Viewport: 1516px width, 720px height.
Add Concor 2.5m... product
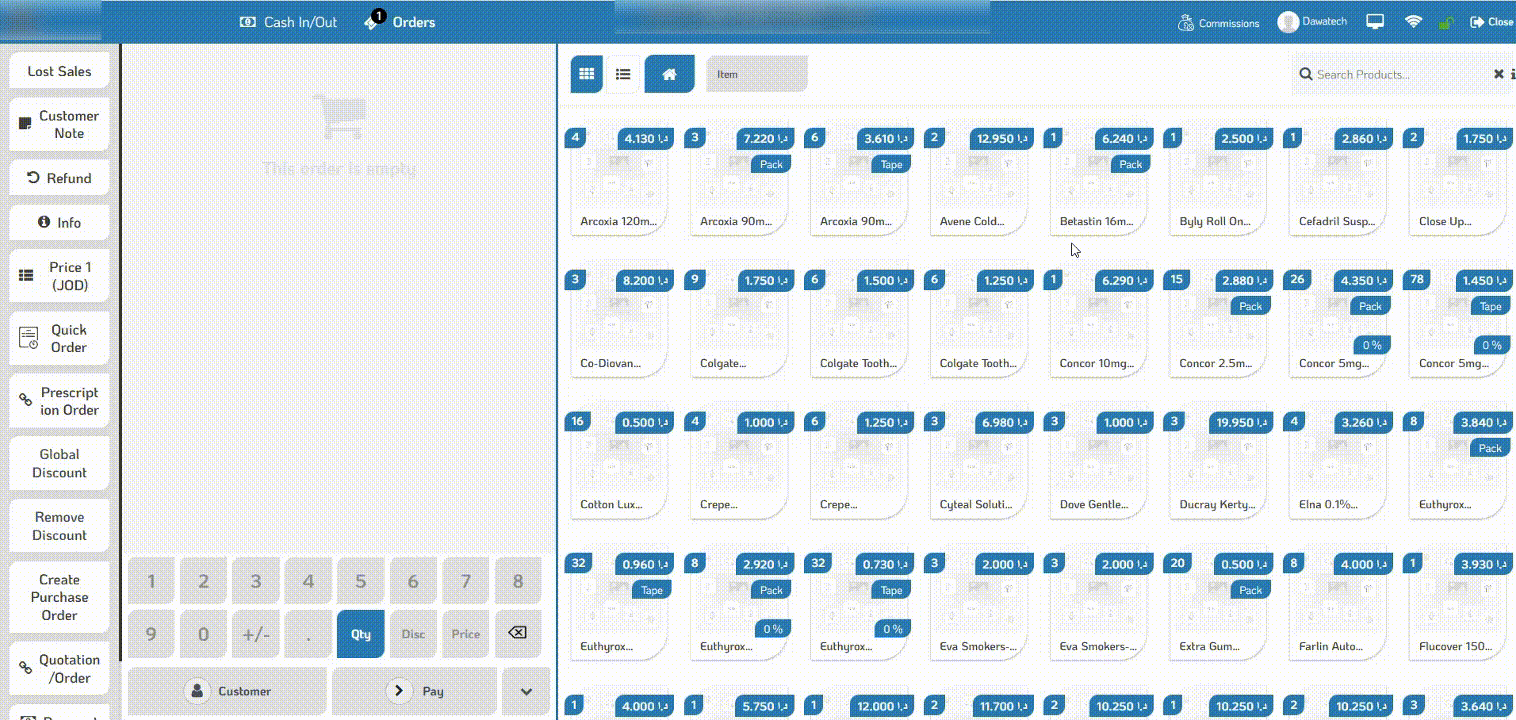click(x=1218, y=322)
